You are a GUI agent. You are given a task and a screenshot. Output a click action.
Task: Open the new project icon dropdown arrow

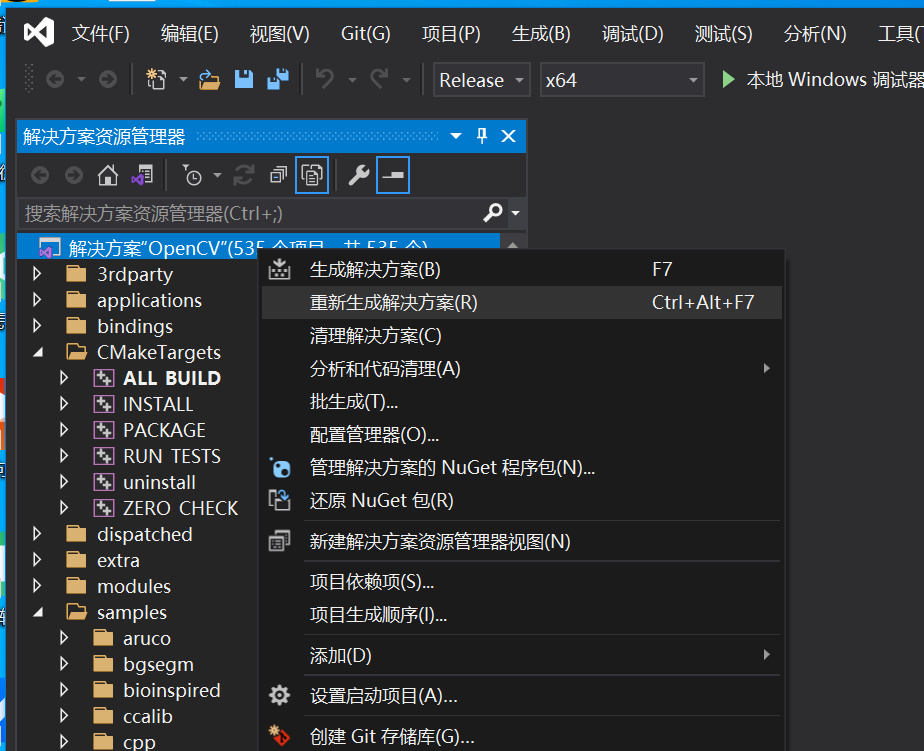pos(183,79)
